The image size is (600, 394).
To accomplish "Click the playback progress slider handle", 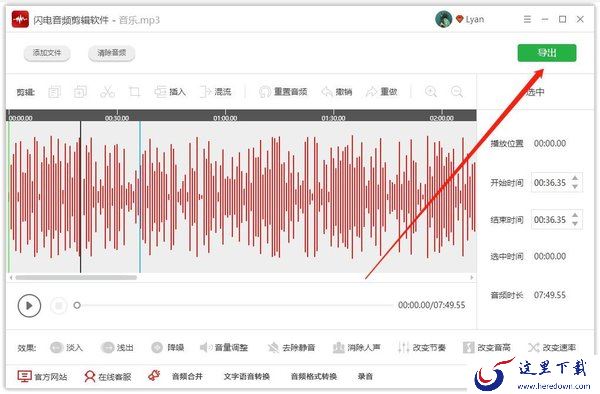I will tap(77, 305).
